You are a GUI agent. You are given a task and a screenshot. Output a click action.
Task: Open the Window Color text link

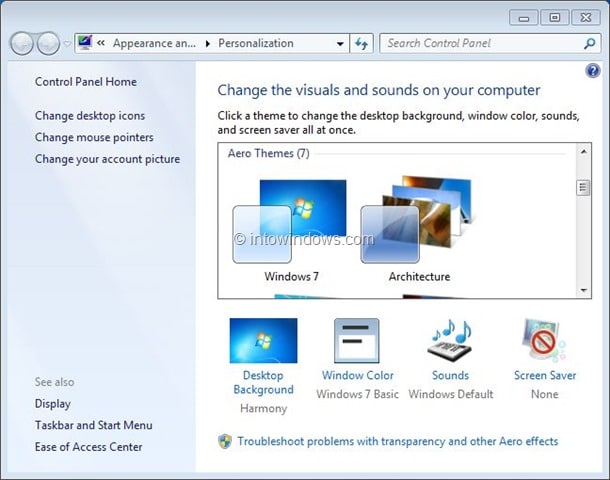pos(358,375)
